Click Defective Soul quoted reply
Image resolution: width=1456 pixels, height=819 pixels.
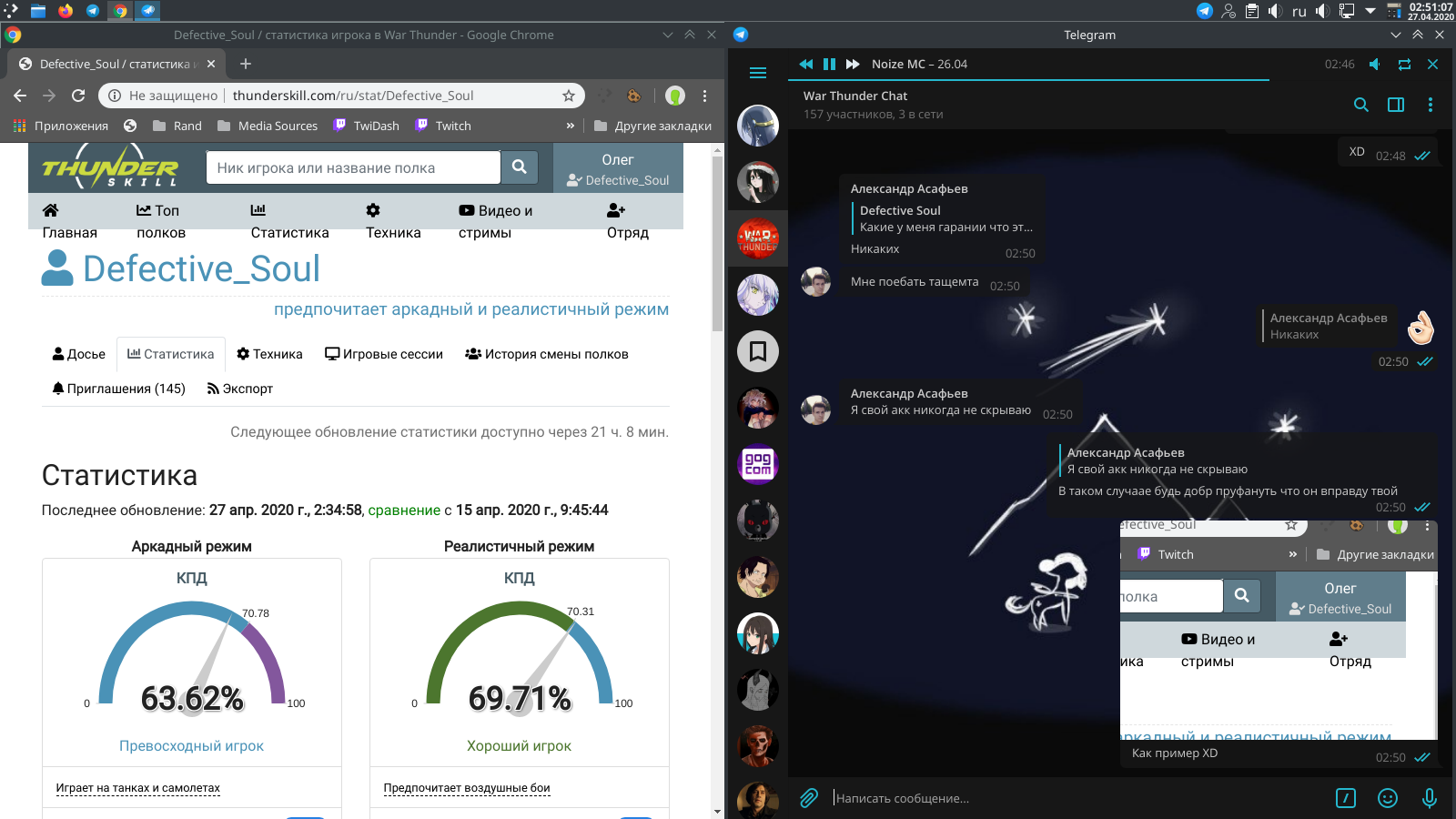[x=942, y=218]
